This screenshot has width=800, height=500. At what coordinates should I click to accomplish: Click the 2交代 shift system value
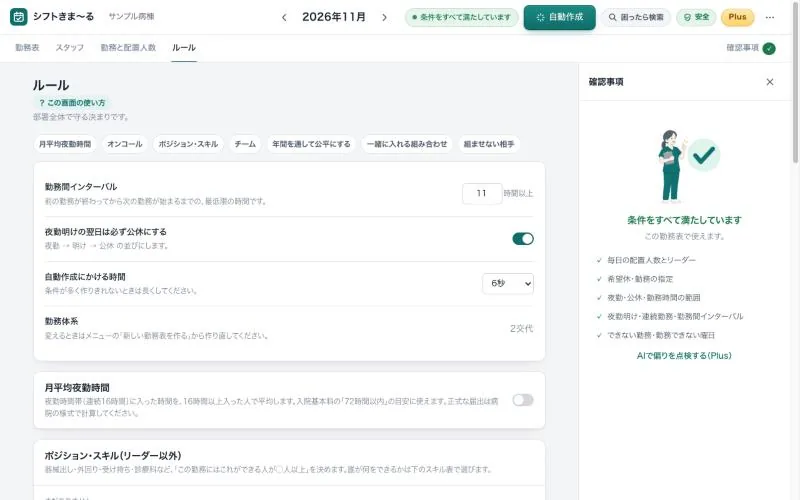[x=521, y=329]
